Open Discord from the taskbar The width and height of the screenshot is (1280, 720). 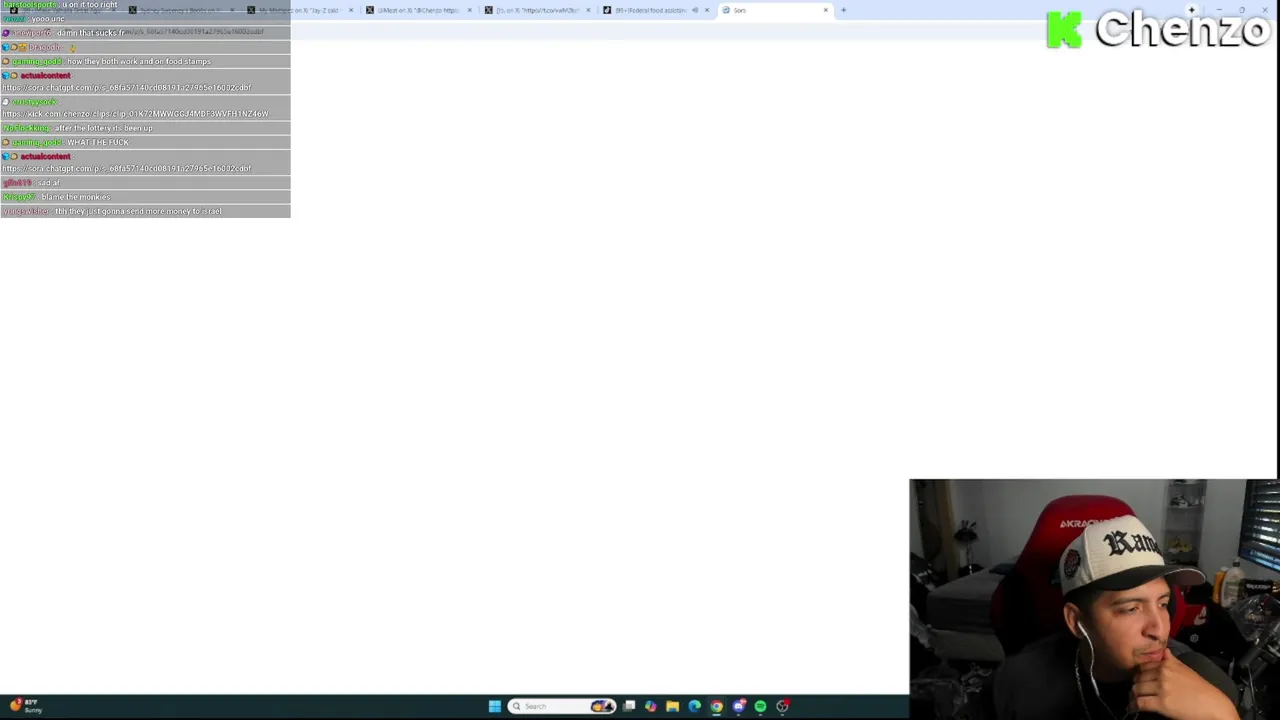point(739,706)
